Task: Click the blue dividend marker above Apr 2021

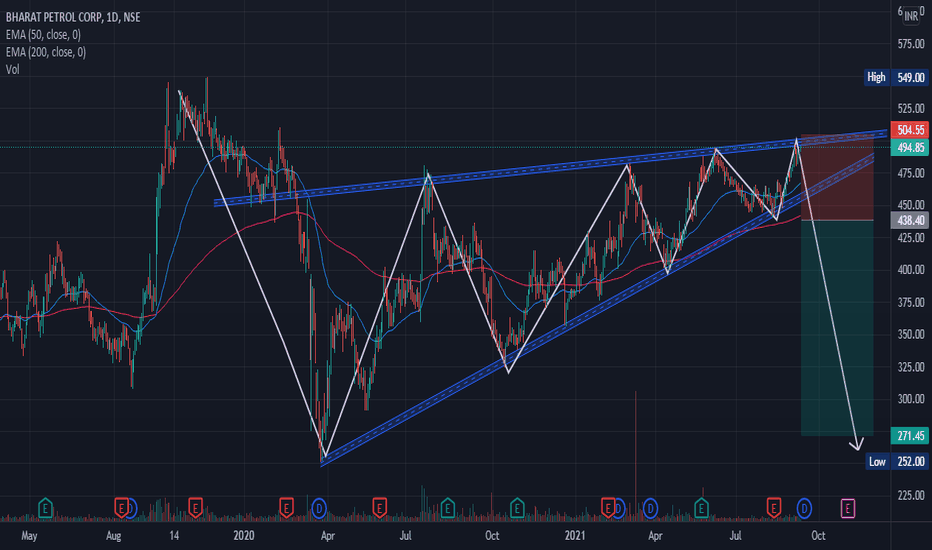Action: click(650, 509)
